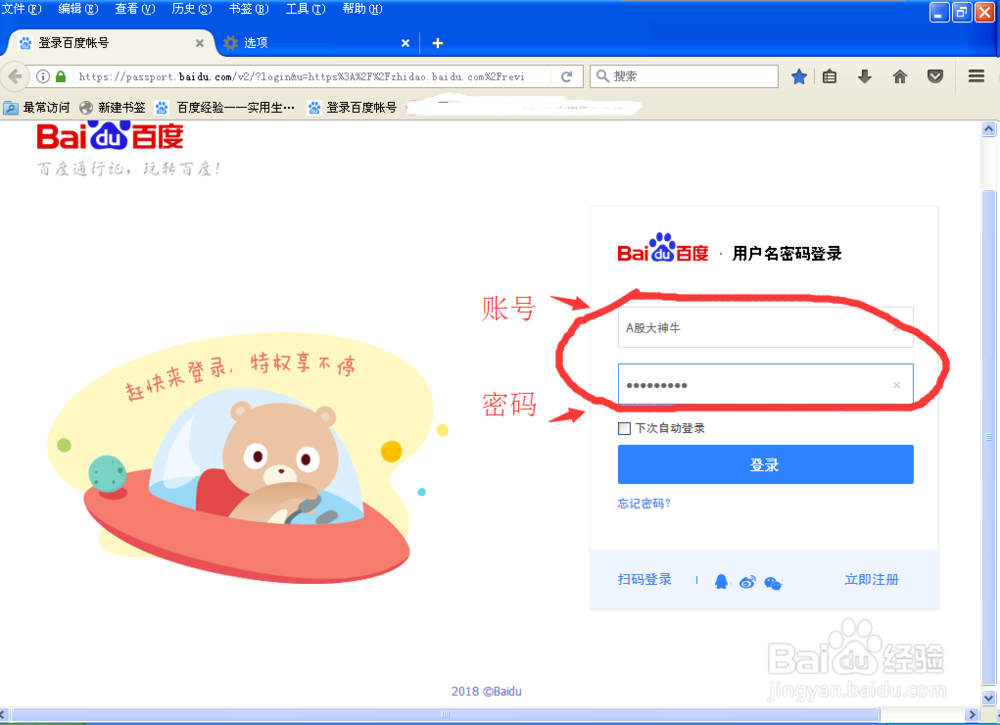1000x725 pixels.
Task: Click the vertical scrollbar up arrow
Action: point(989,129)
